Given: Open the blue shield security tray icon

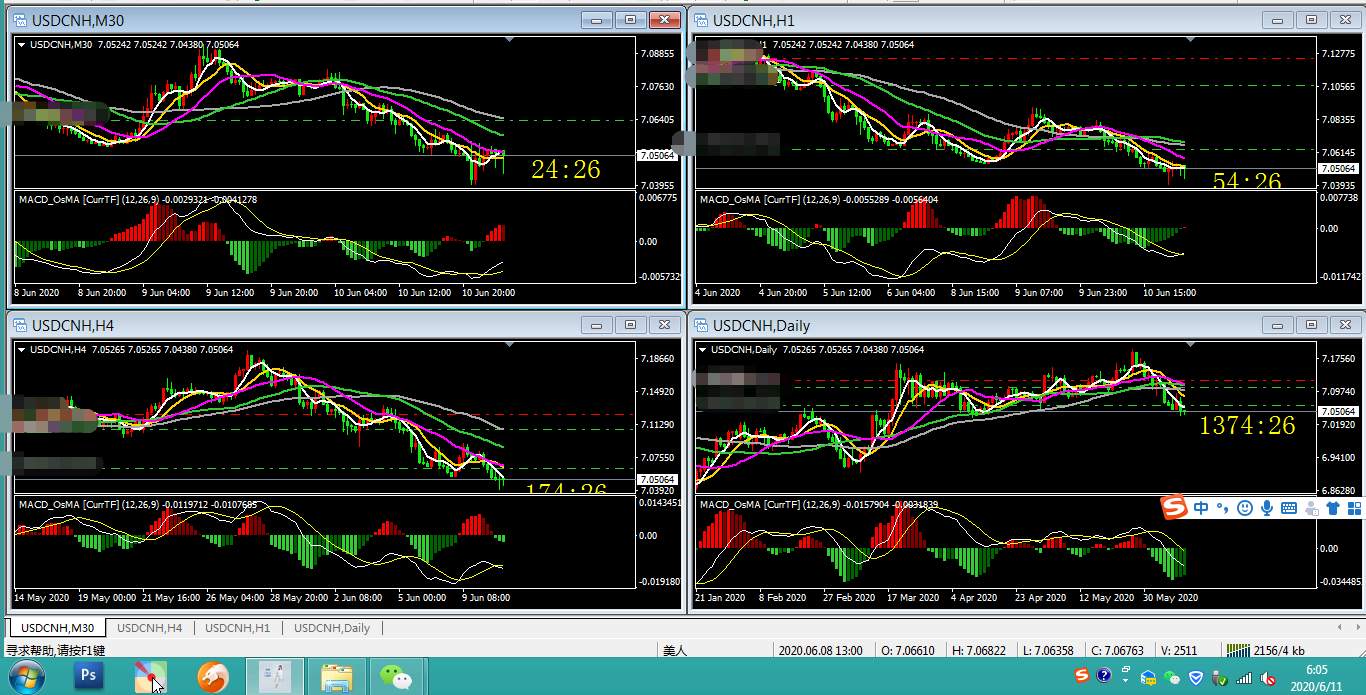Looking at the screenshot, I should coord(1195,678).
